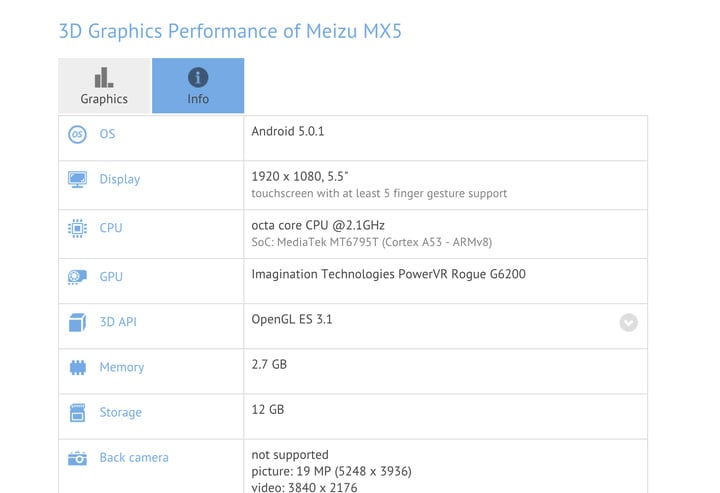This screenshot has height=493, width=720.
Task: Click the 3D API cube icon
Action: coord(77,322)
